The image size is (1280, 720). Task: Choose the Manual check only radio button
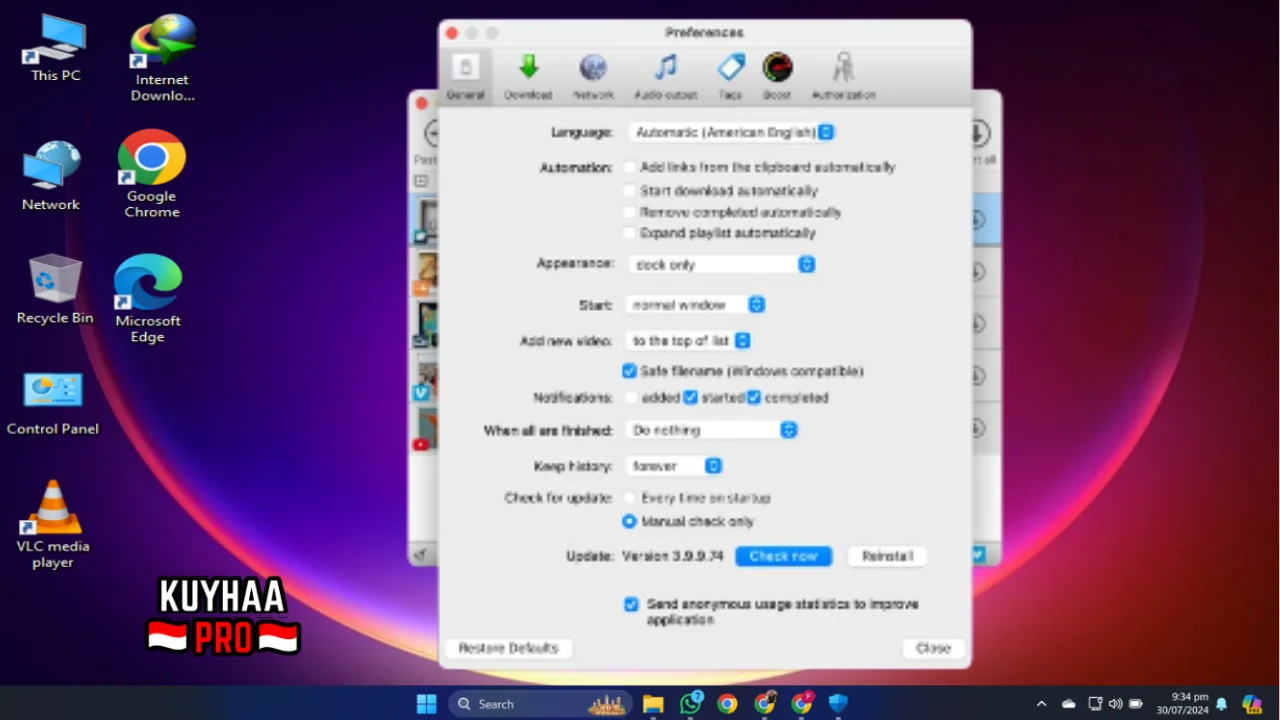coord(629,521)
